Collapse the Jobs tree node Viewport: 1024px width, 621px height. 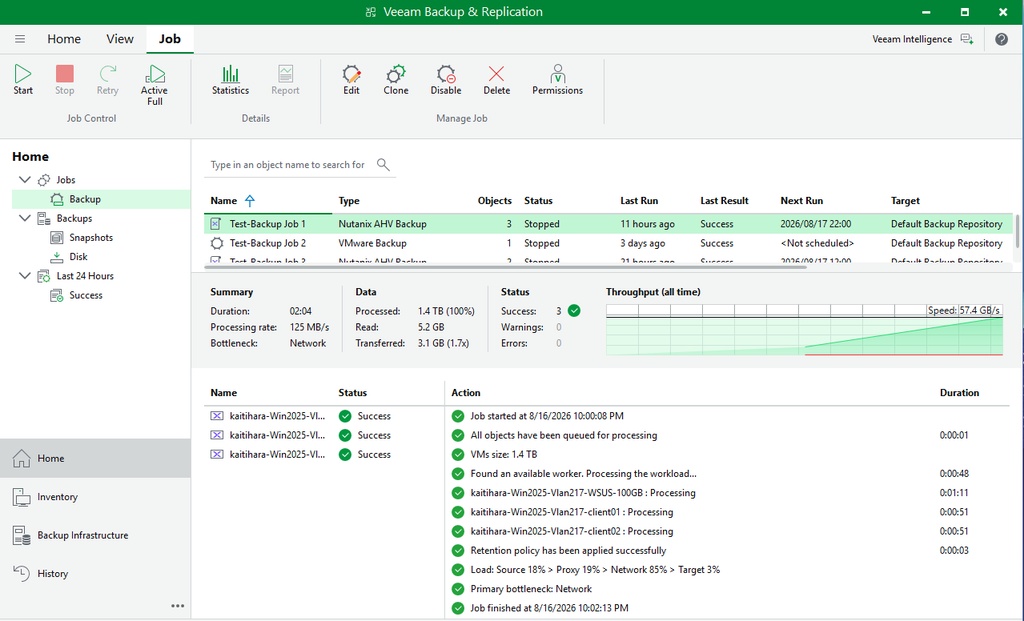point(25,180)
